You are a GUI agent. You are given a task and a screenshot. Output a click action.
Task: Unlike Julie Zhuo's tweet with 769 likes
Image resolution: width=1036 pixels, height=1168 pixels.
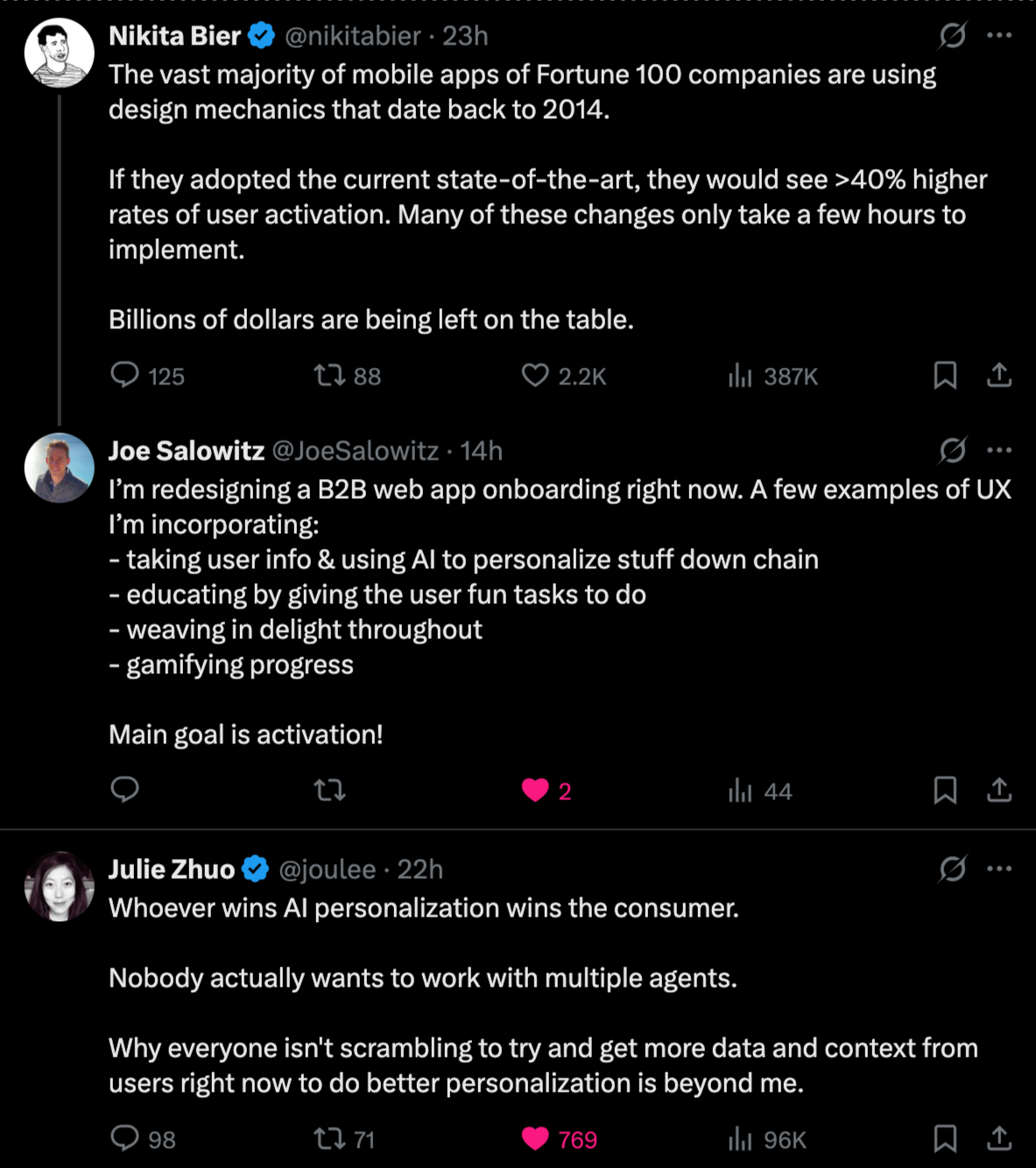535,1138
